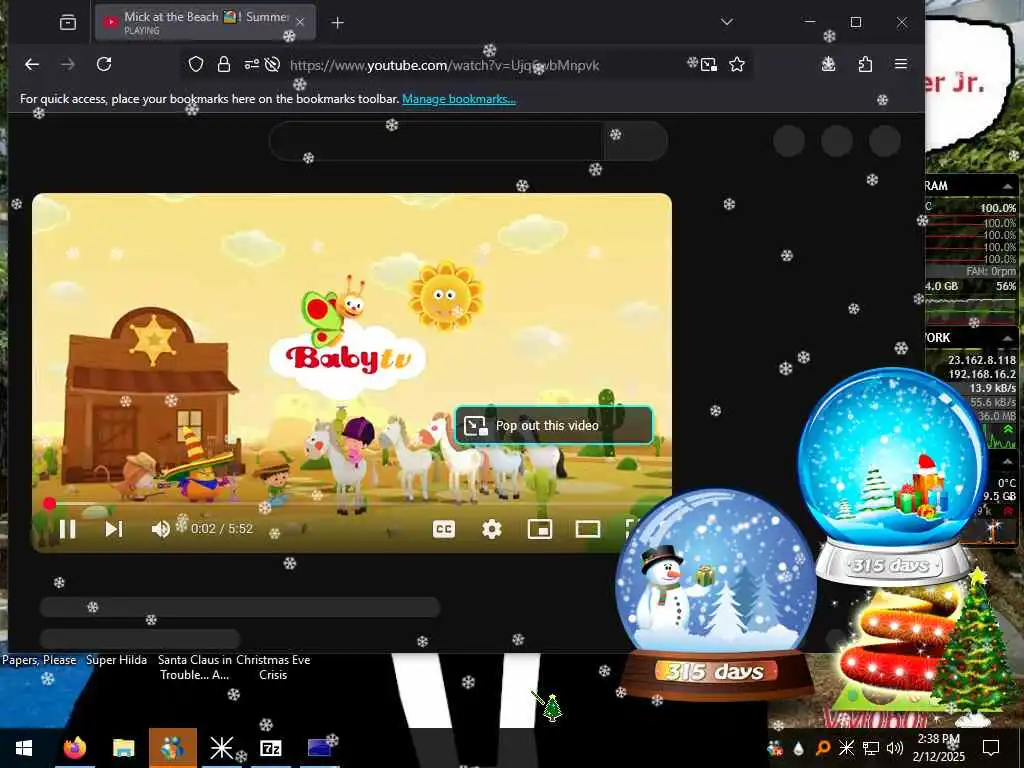Open the Firefox hamburger application menu

coord(901,64)
